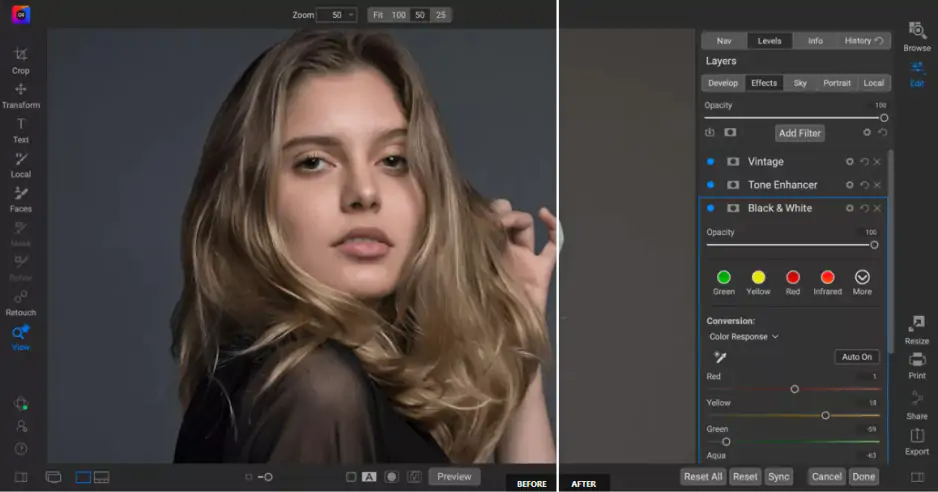This screenshot has height=492, width=938.
Task: Open the Levels tab
Action: pos(769,41)
